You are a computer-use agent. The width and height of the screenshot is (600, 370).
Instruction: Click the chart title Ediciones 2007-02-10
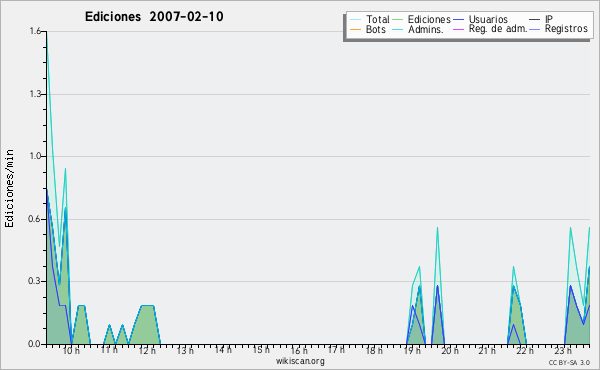click(154, 17)
